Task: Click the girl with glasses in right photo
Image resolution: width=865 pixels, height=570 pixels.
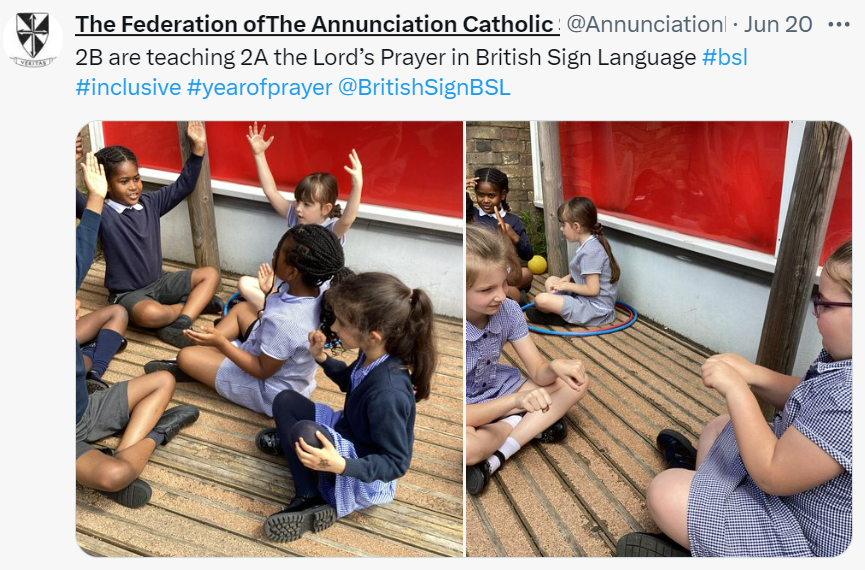Action: pos(772,419)
